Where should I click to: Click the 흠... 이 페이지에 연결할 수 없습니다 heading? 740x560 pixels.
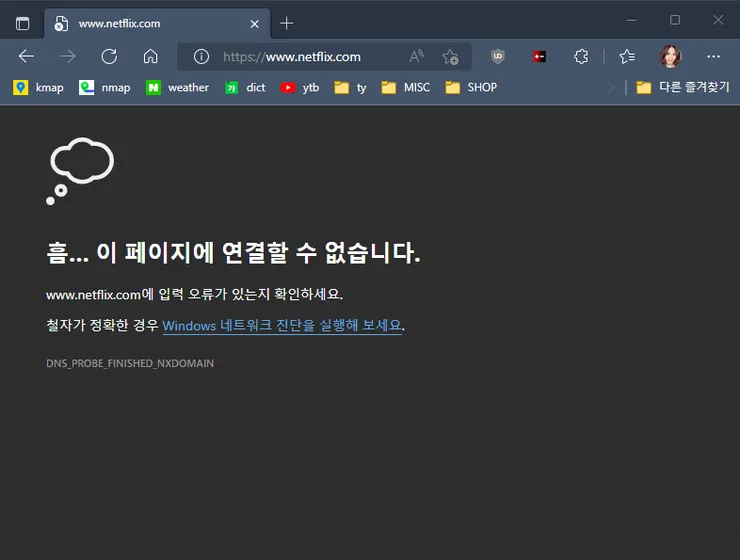[x=233, y=252]
